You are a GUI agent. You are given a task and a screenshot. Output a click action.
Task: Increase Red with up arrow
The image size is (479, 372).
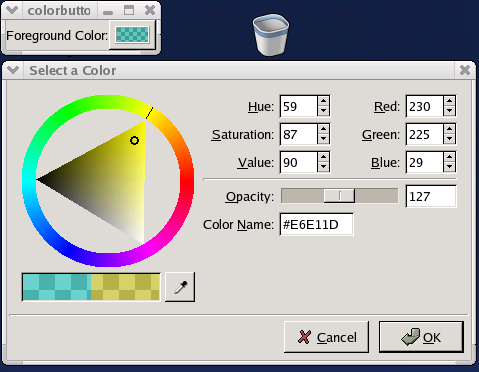coord(449,101)
